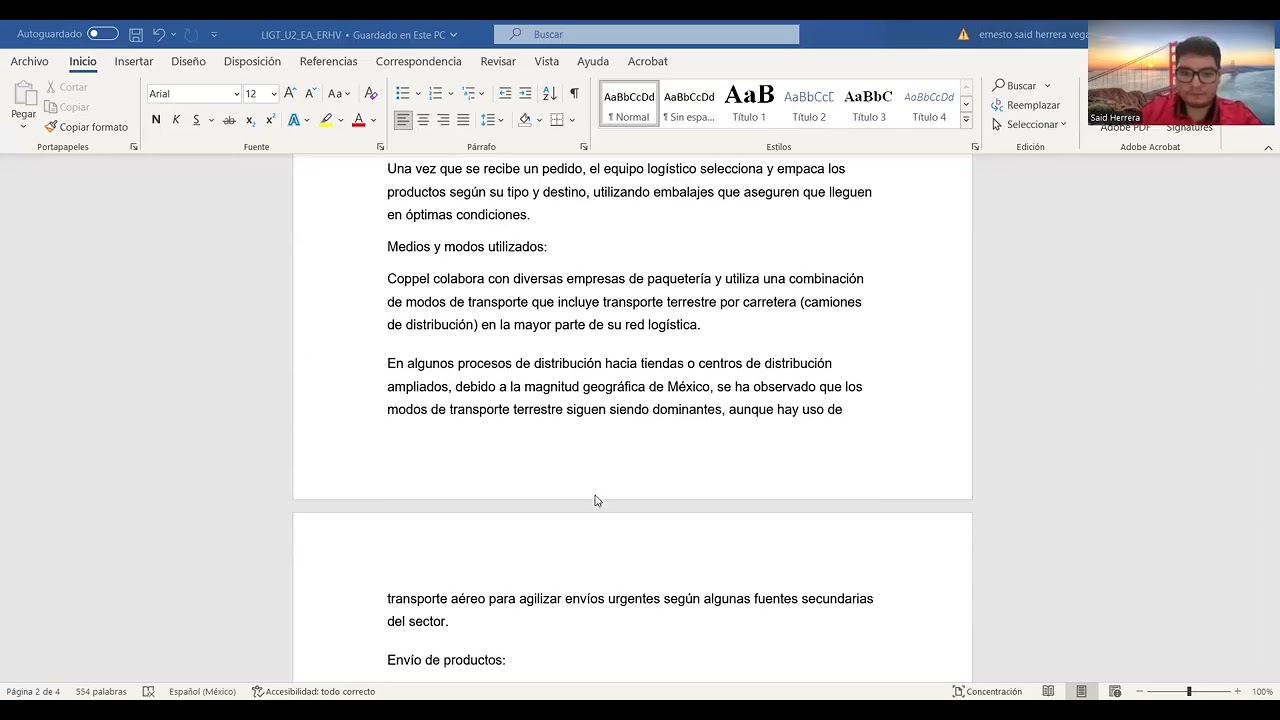The image size is (1280, 720).
Task: Switch to the Diseño tab
Action: [188, 61]
